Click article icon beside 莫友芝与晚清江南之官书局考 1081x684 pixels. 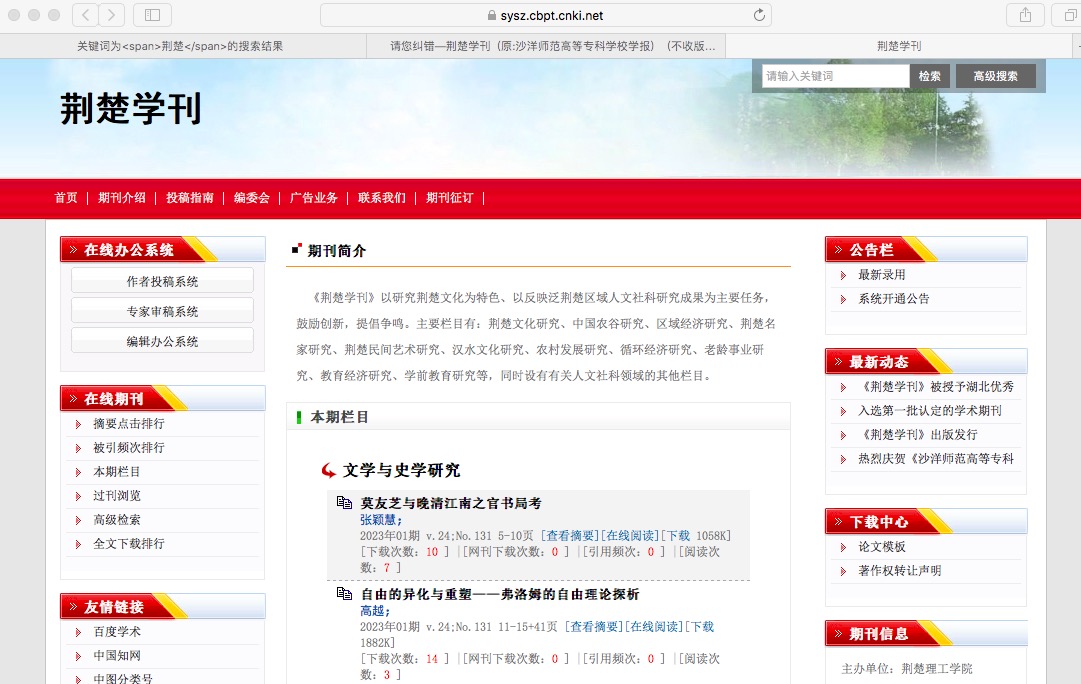tap(344, 503)
